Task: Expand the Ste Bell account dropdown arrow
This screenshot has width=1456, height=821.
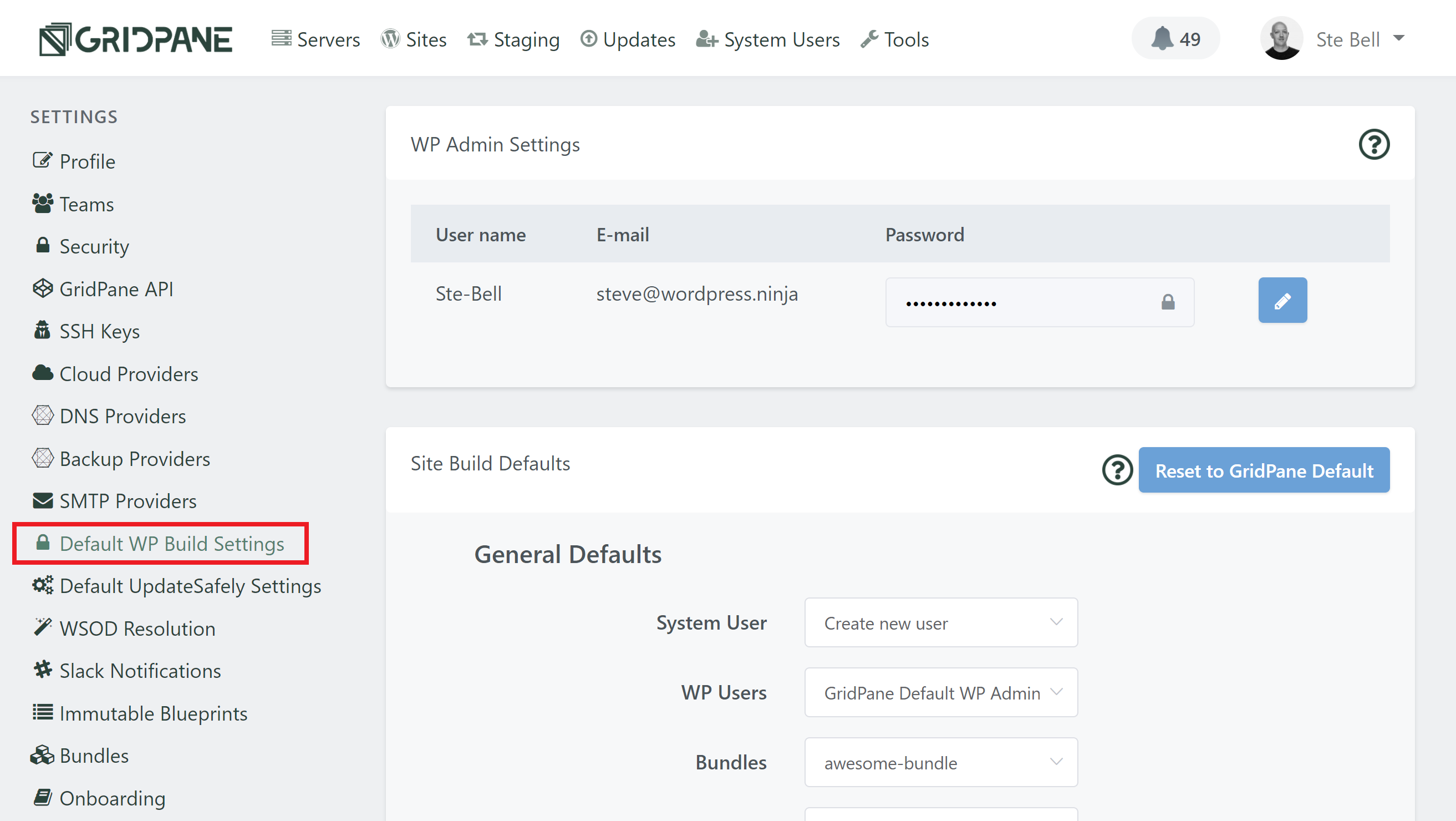Action: pyautogui.click(x=1399, y=38)
